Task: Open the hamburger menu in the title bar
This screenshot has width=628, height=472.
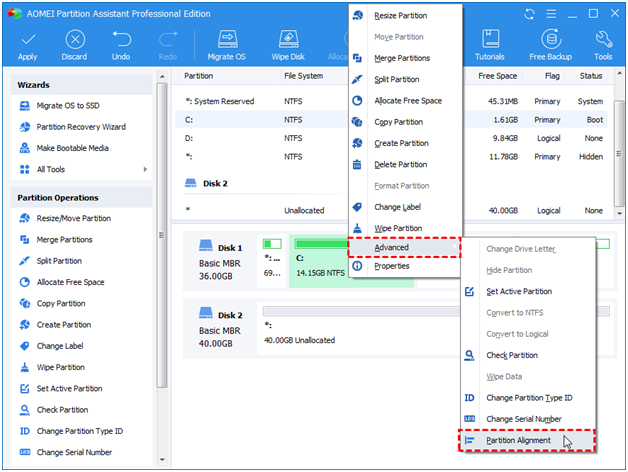Action: 551,14
